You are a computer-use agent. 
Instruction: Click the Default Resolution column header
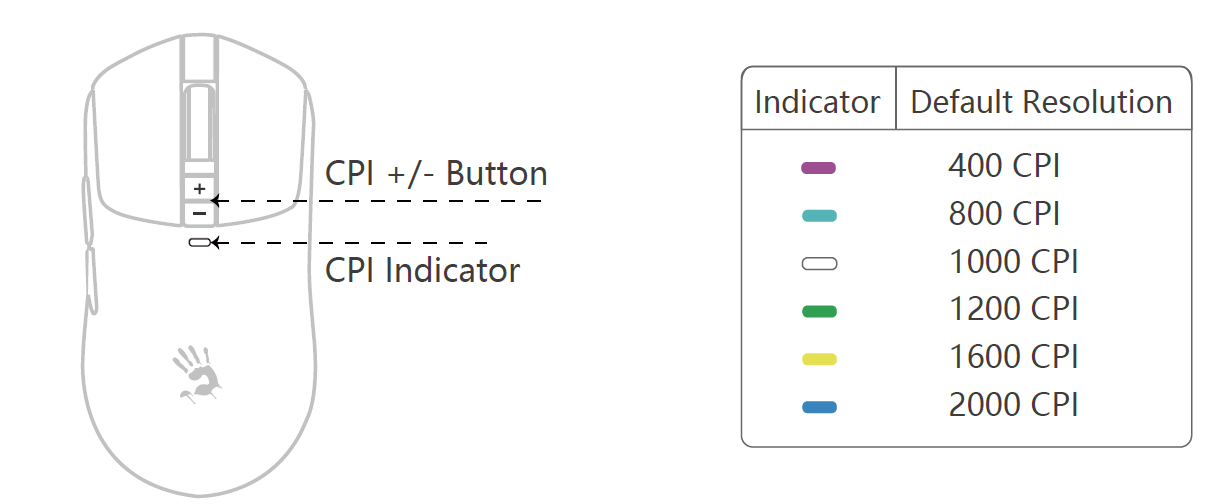[x=1041, y=102]
